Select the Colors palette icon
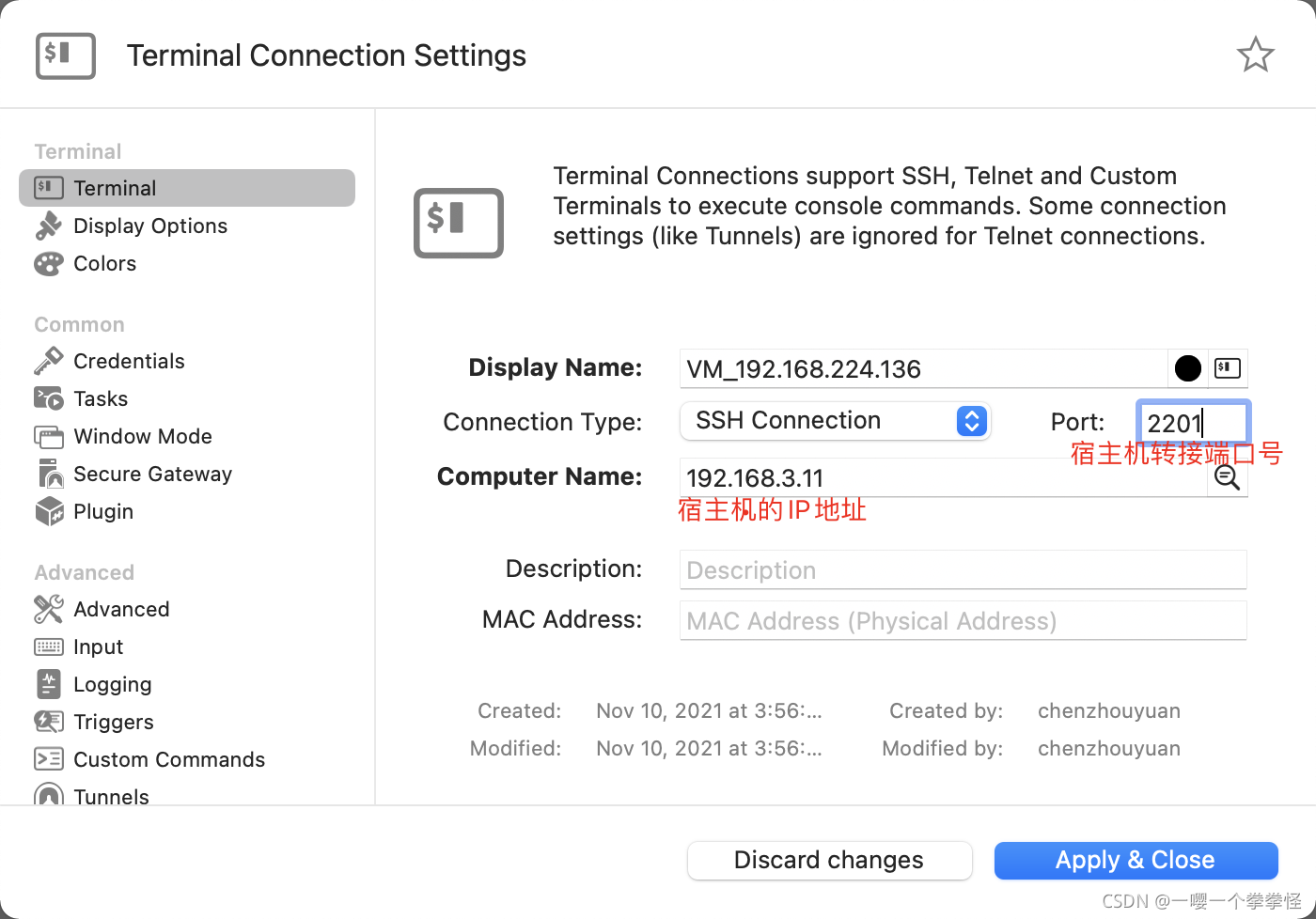The image size is (1316, 919). [x=49, y=264]
